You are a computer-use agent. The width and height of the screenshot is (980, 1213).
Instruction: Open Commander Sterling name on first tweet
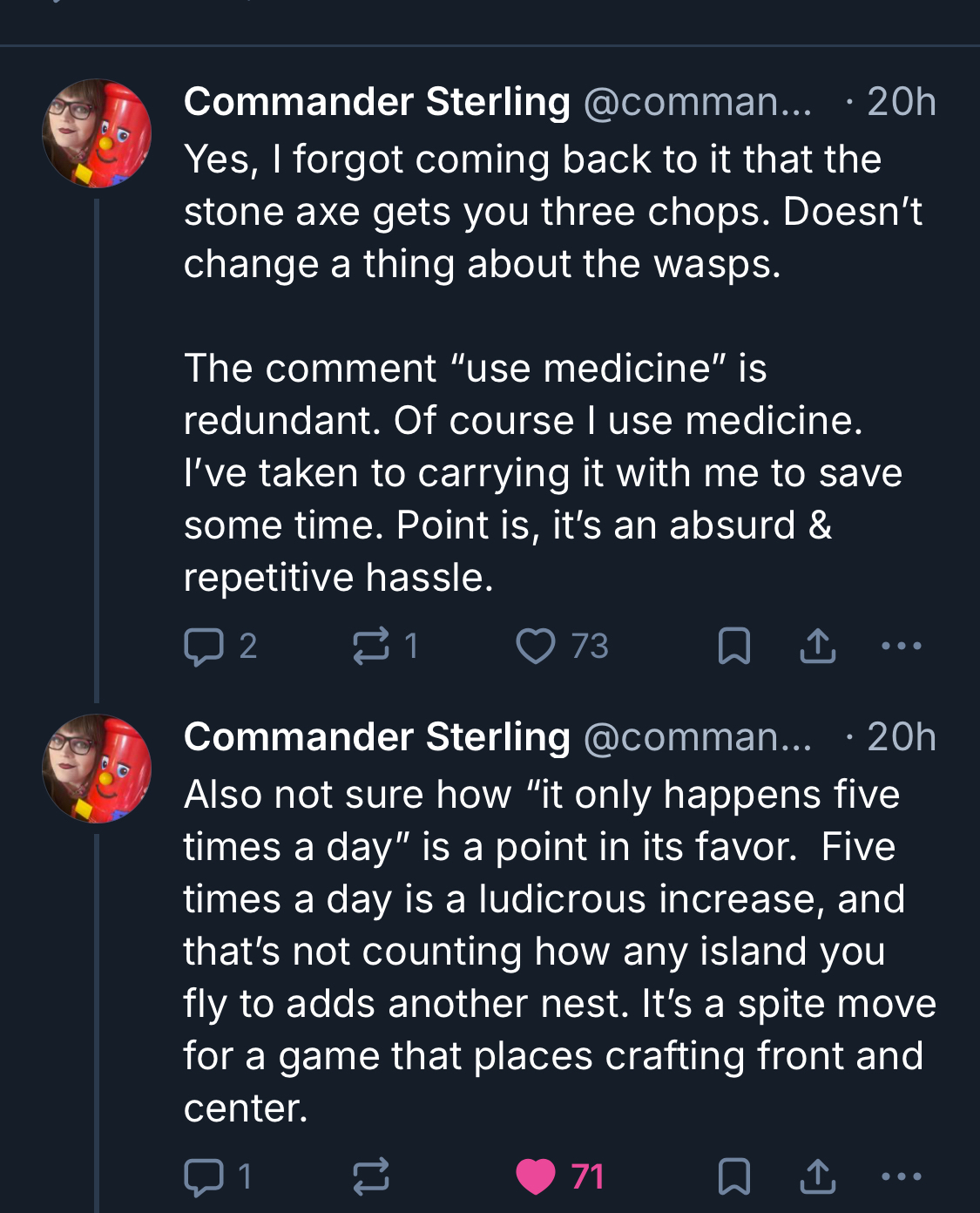pos(376,102)
